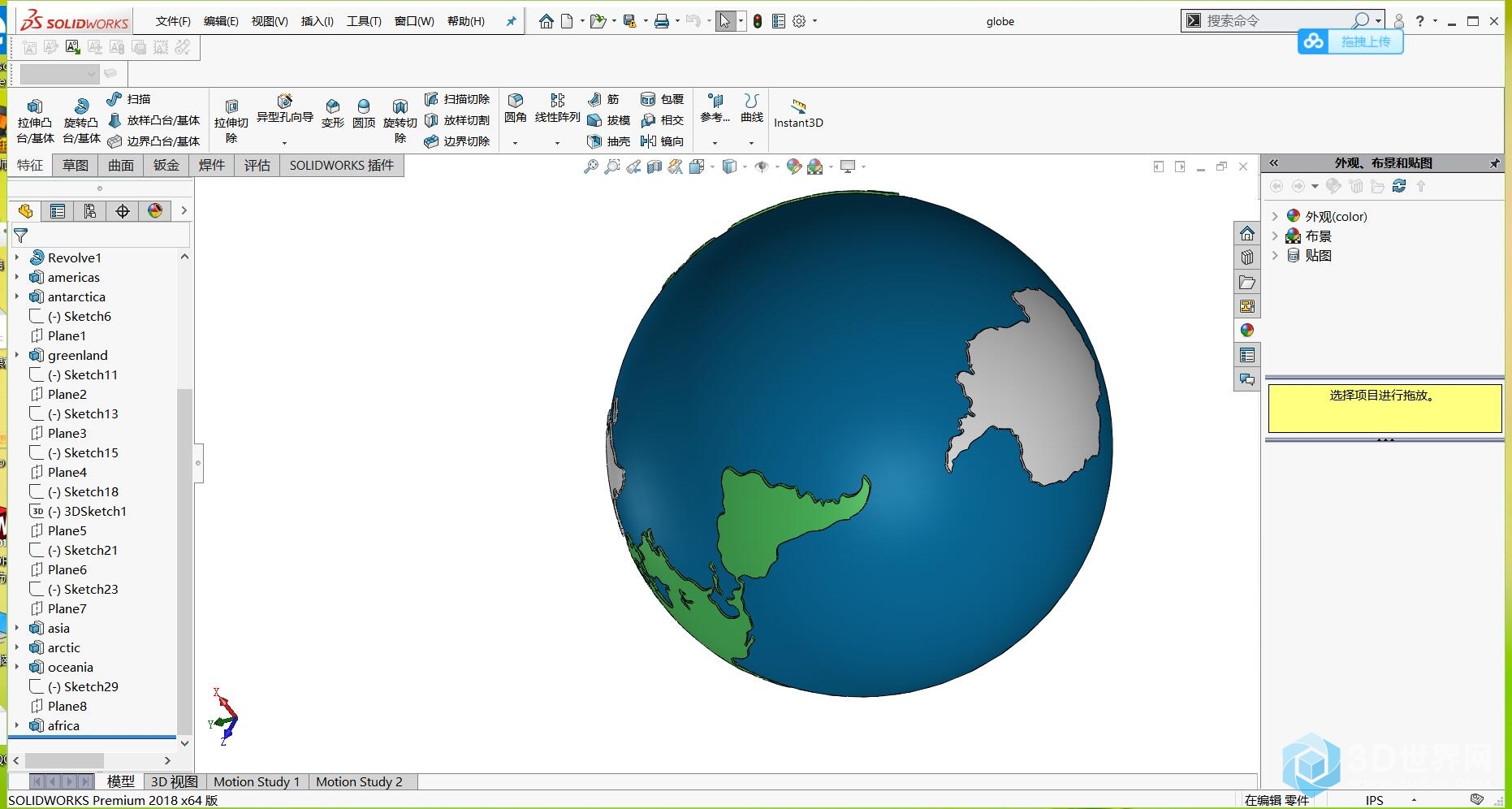Select the Deform (变形) tool
The image size is (1512, 809).
click(x=333, y=114)
